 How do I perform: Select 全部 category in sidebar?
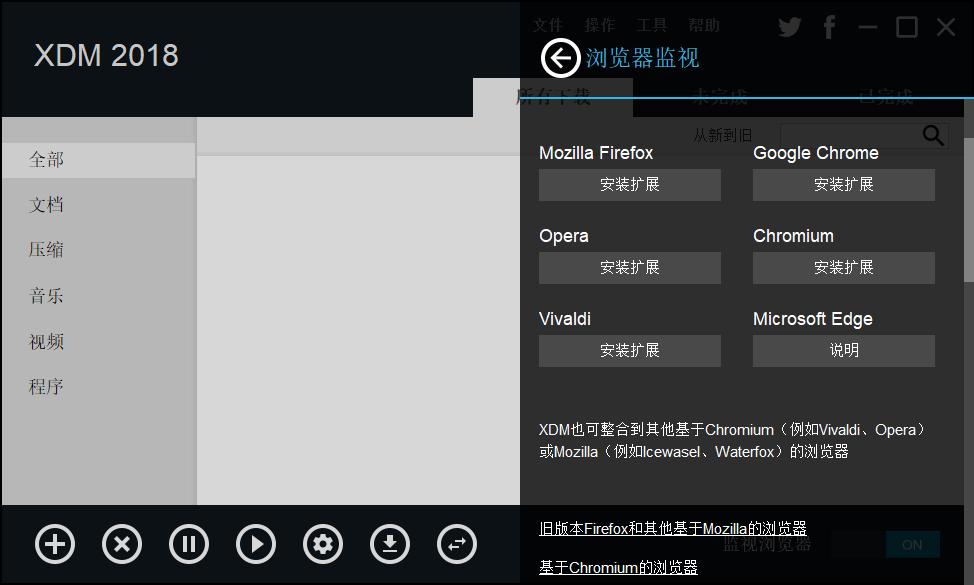[98, 160]
